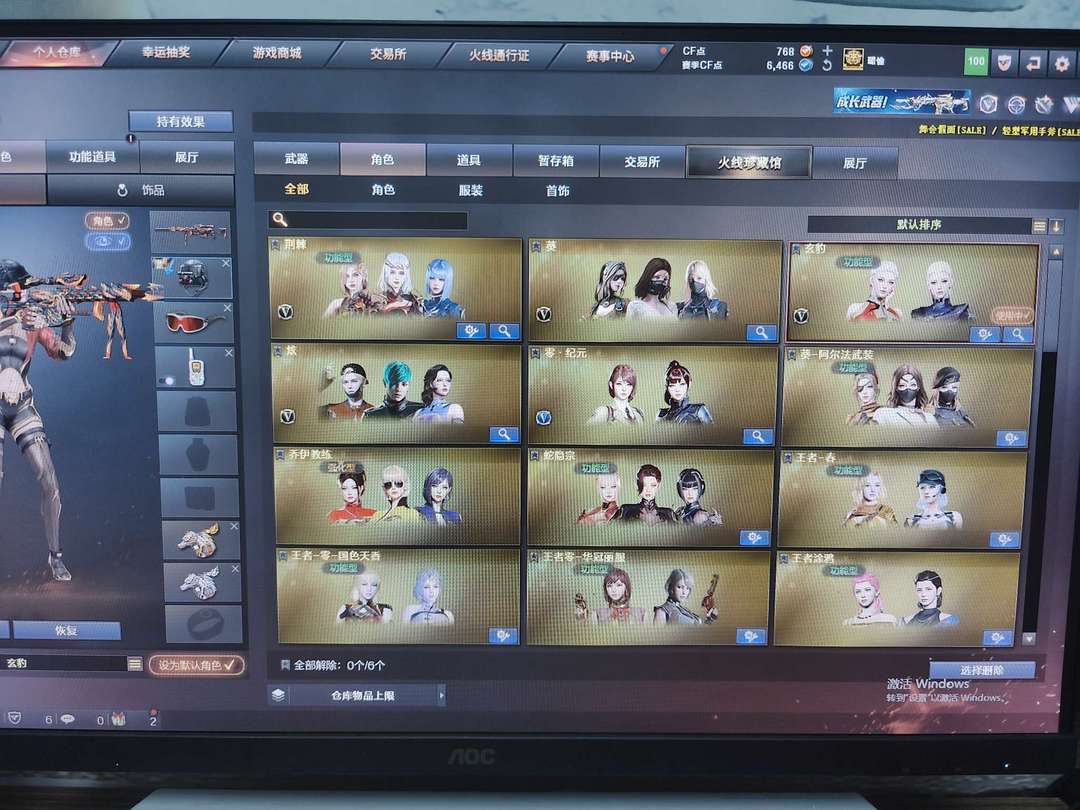Inspect 葵 set with its magnifier icon
The image size is (1080, 810).
pyautogui.click(x=762, y=333)
